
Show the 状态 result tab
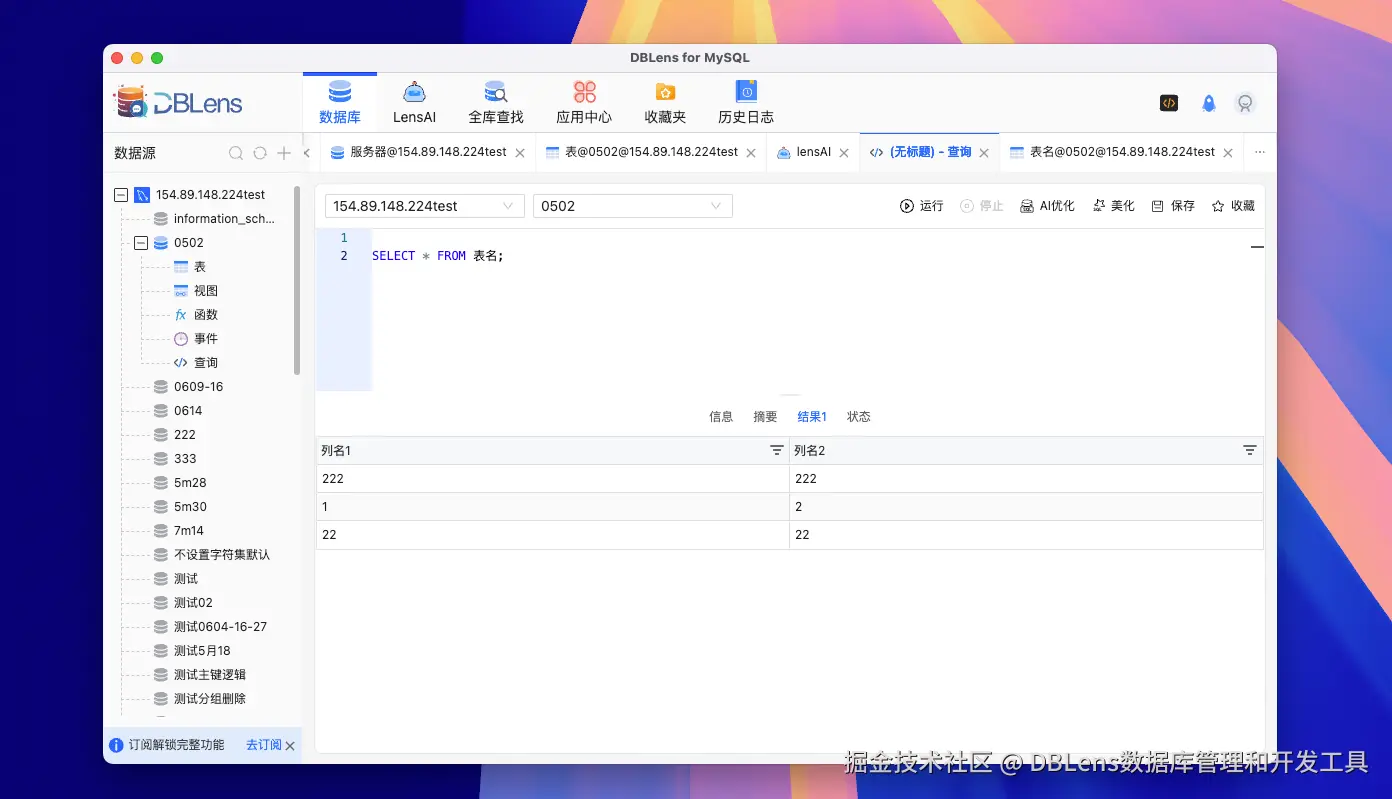pos(859,417)
